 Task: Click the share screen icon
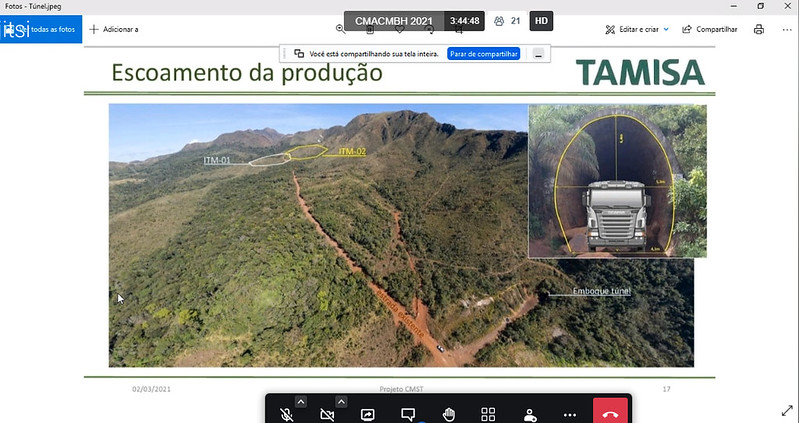tap(368, 413)
